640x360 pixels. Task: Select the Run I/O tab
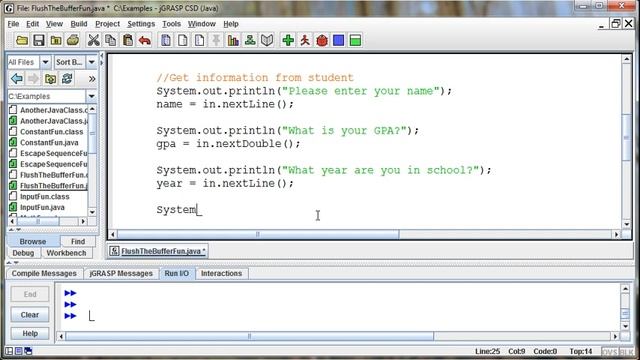pos(177,273)
